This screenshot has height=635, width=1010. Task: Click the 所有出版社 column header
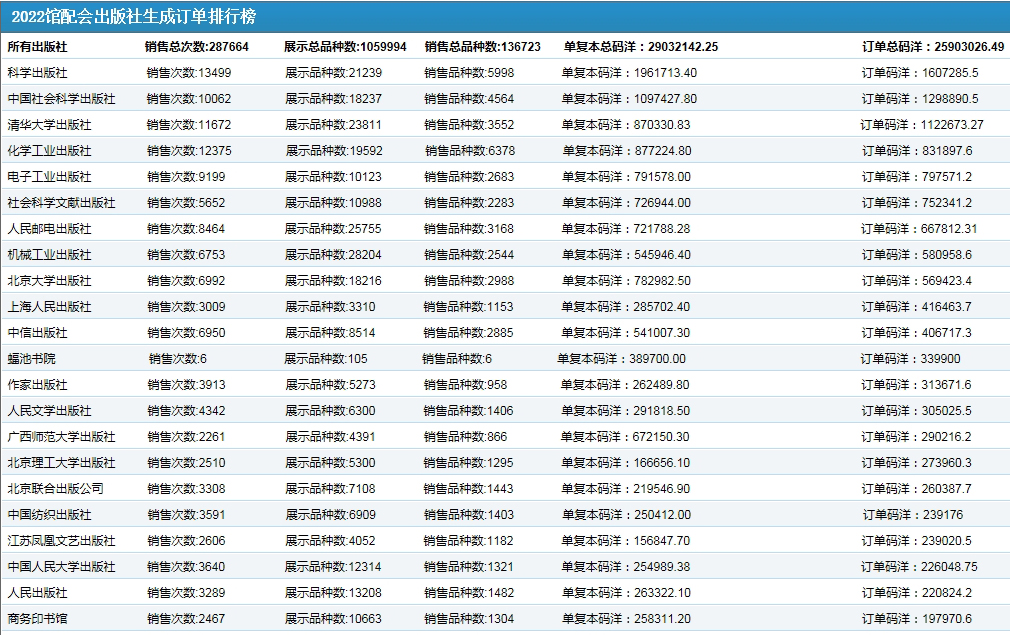[x=37, y=47]
